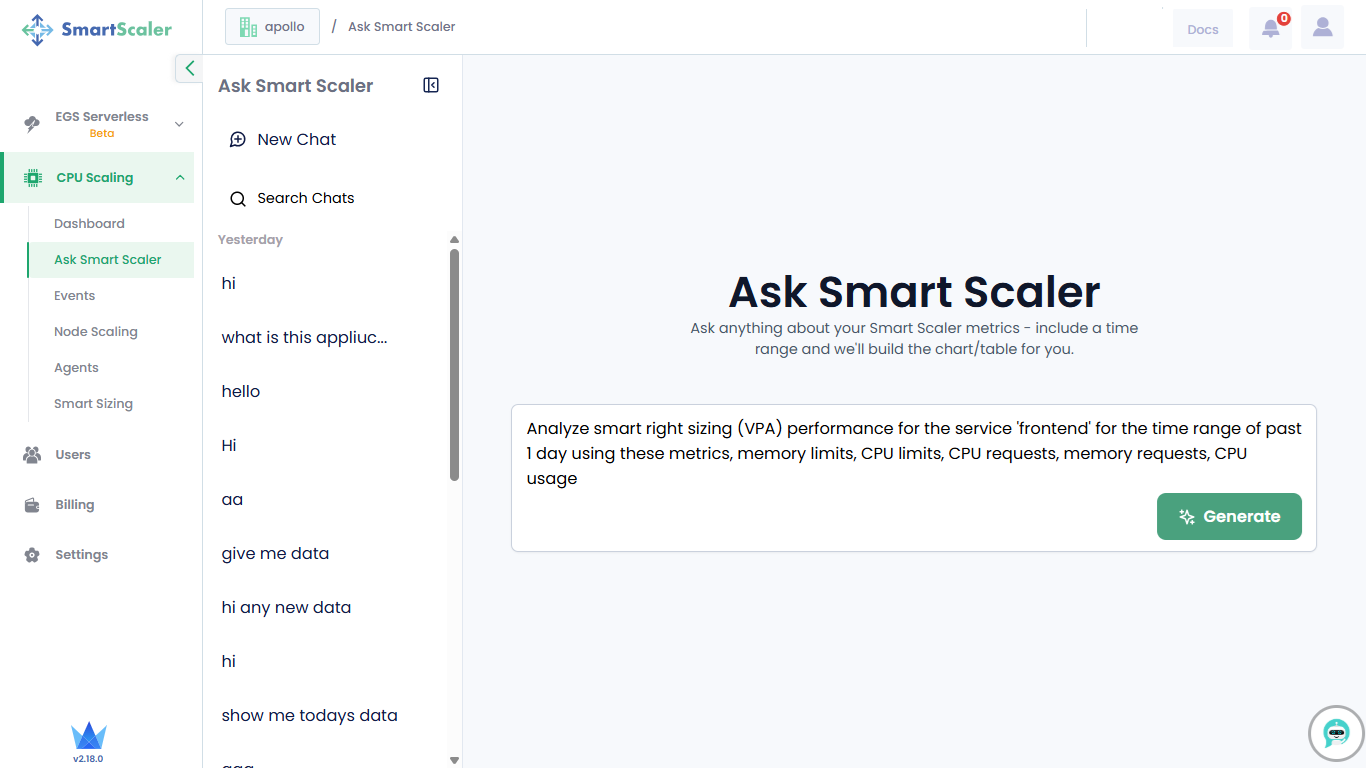Click the Billing wallet icon

32,505
